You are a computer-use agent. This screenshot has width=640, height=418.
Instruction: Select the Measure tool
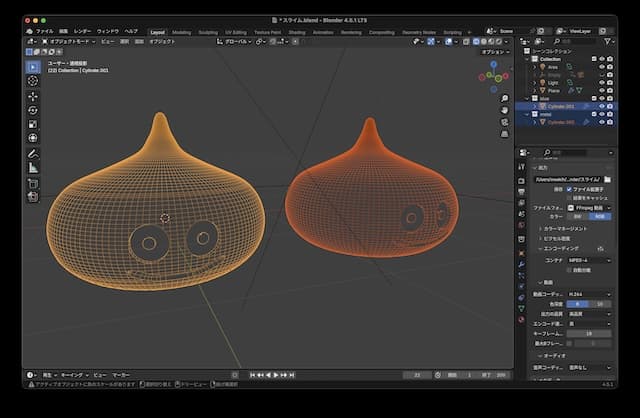(33, 168)
